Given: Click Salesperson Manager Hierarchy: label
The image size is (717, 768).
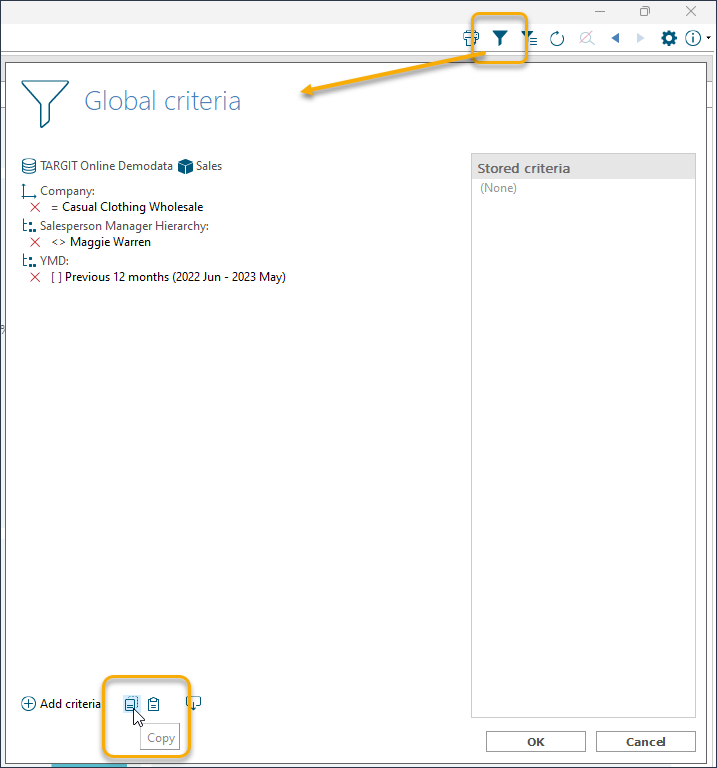Looking at the screenshot, I should coord(124,226).
